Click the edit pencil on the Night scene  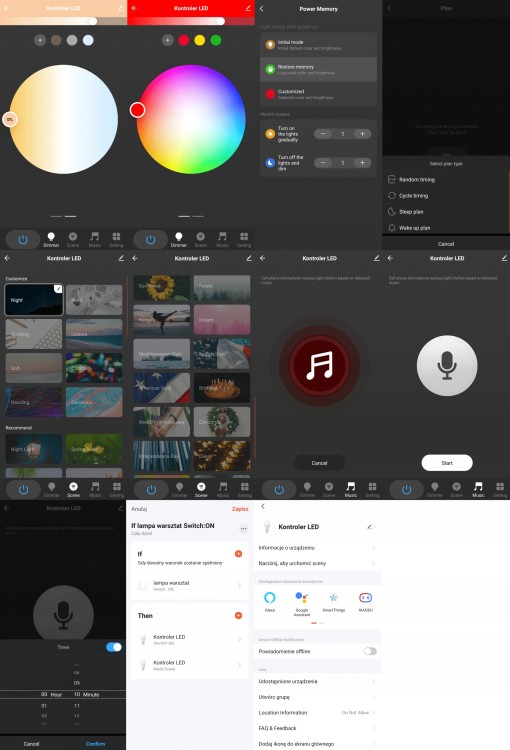click(58, 288)
